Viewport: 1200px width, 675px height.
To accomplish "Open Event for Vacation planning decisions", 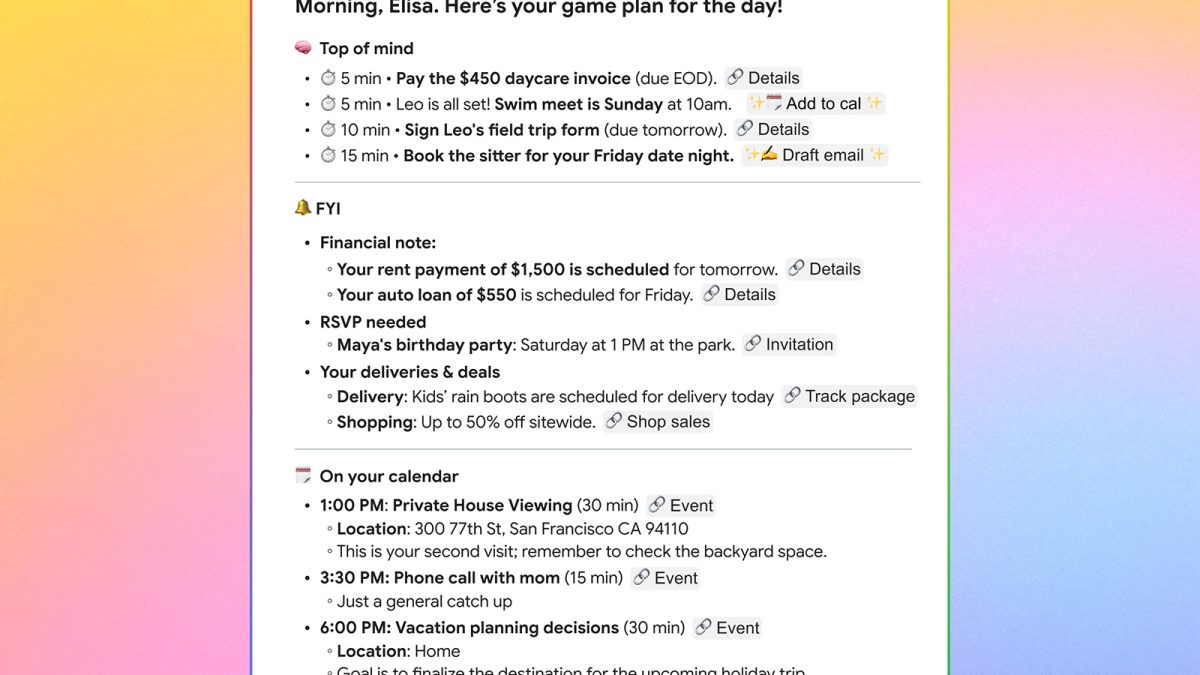I will click(x=727, y=628).
